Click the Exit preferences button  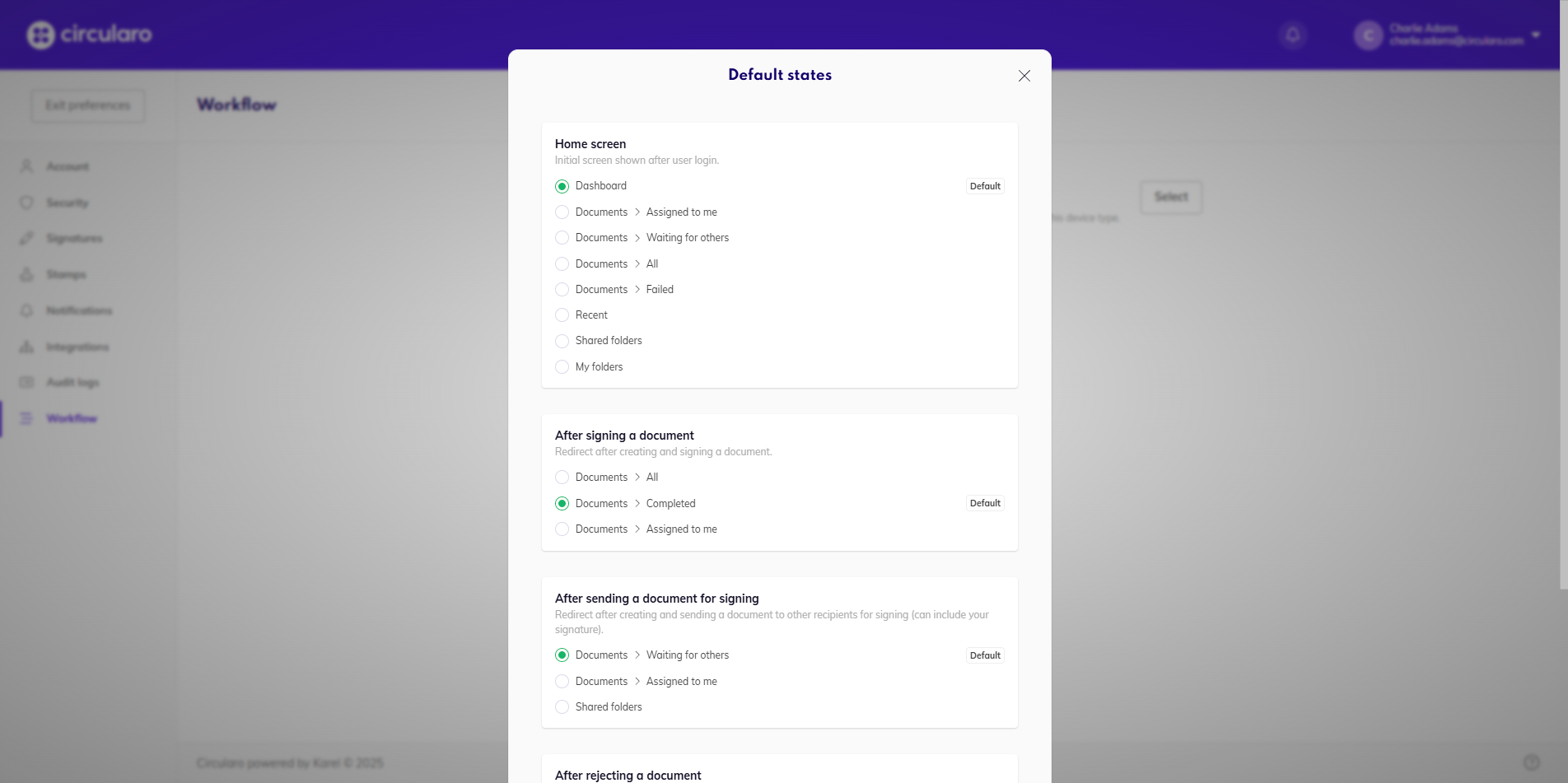pyautogui.click(x=88, y=105)
